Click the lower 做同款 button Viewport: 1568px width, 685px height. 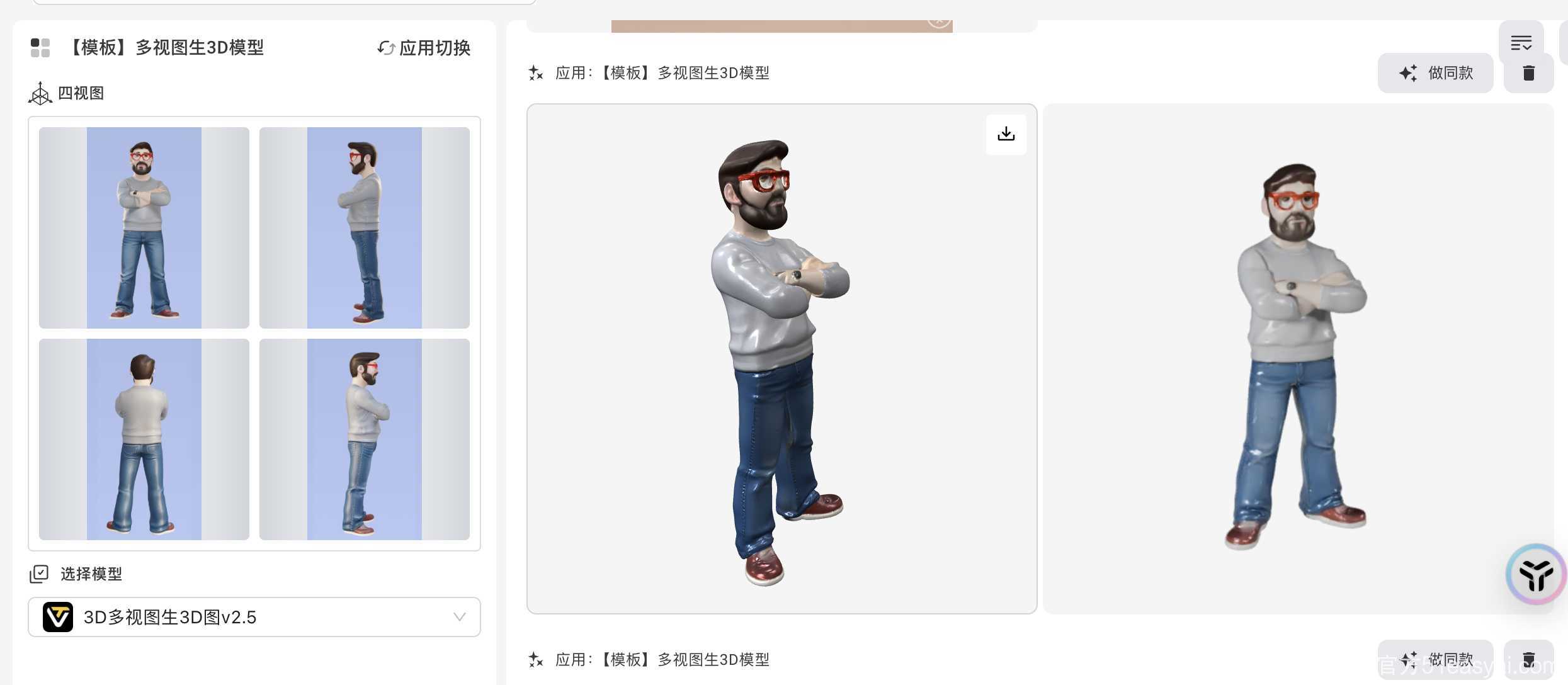click(1435, 659)
